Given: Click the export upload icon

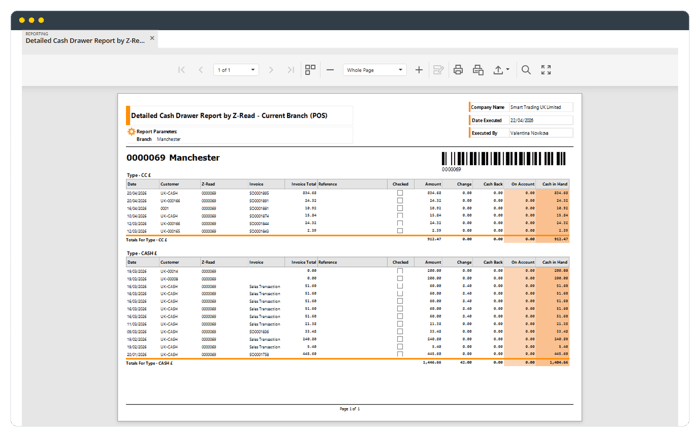Looking at the screenshot, I should (498, 70).
